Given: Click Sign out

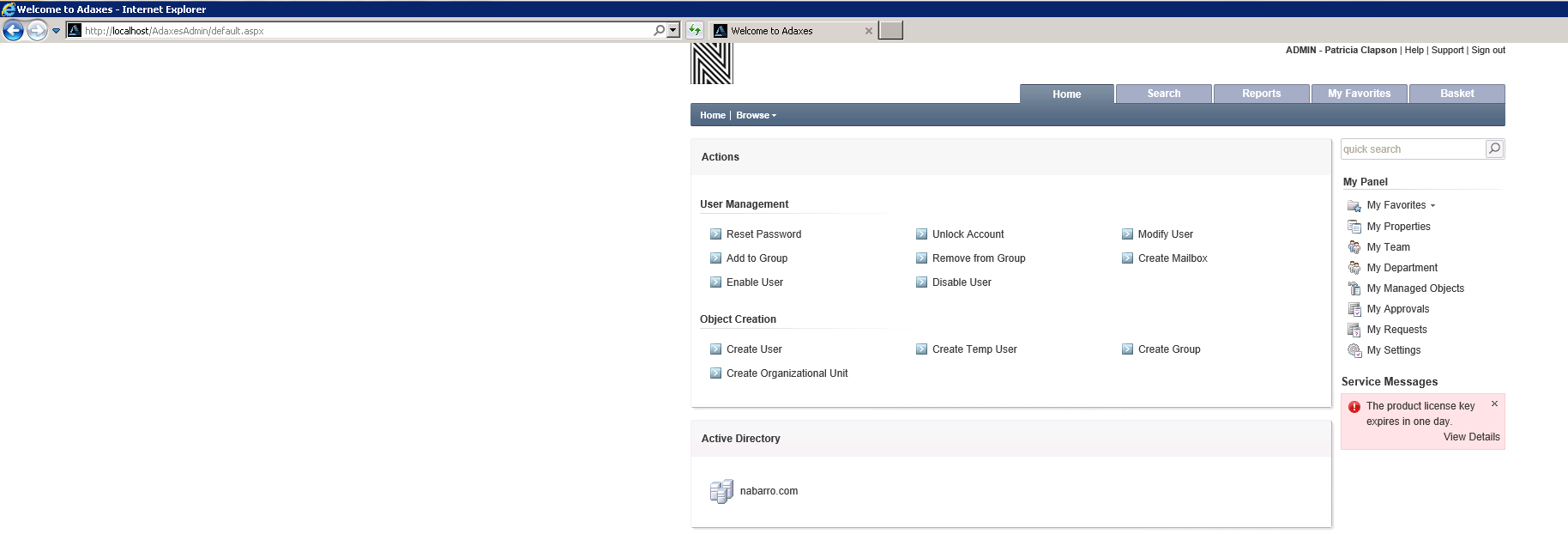Looking at the screenshot, I should (x=1488, y=50).
